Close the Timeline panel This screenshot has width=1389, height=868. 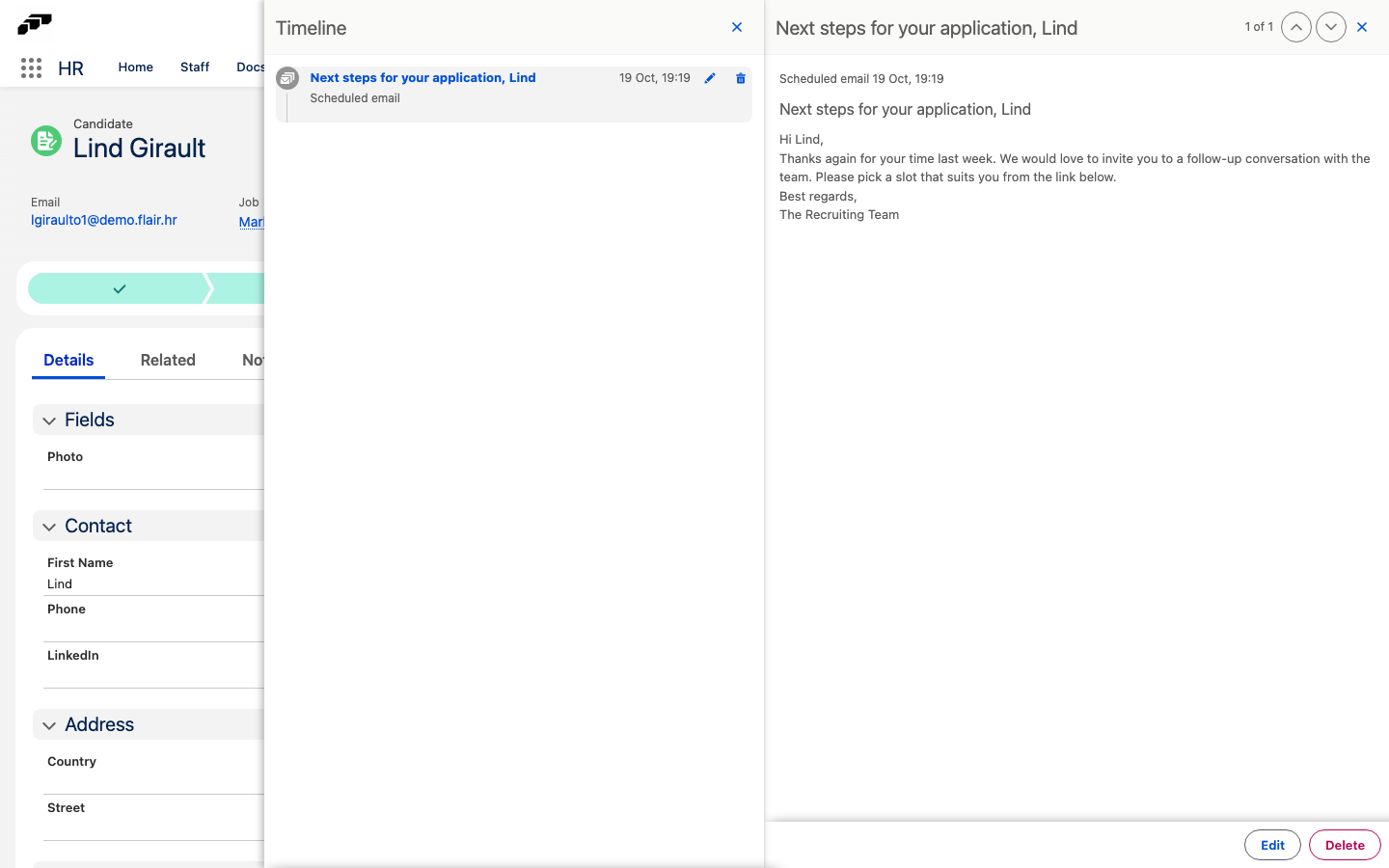coord(737,27)
